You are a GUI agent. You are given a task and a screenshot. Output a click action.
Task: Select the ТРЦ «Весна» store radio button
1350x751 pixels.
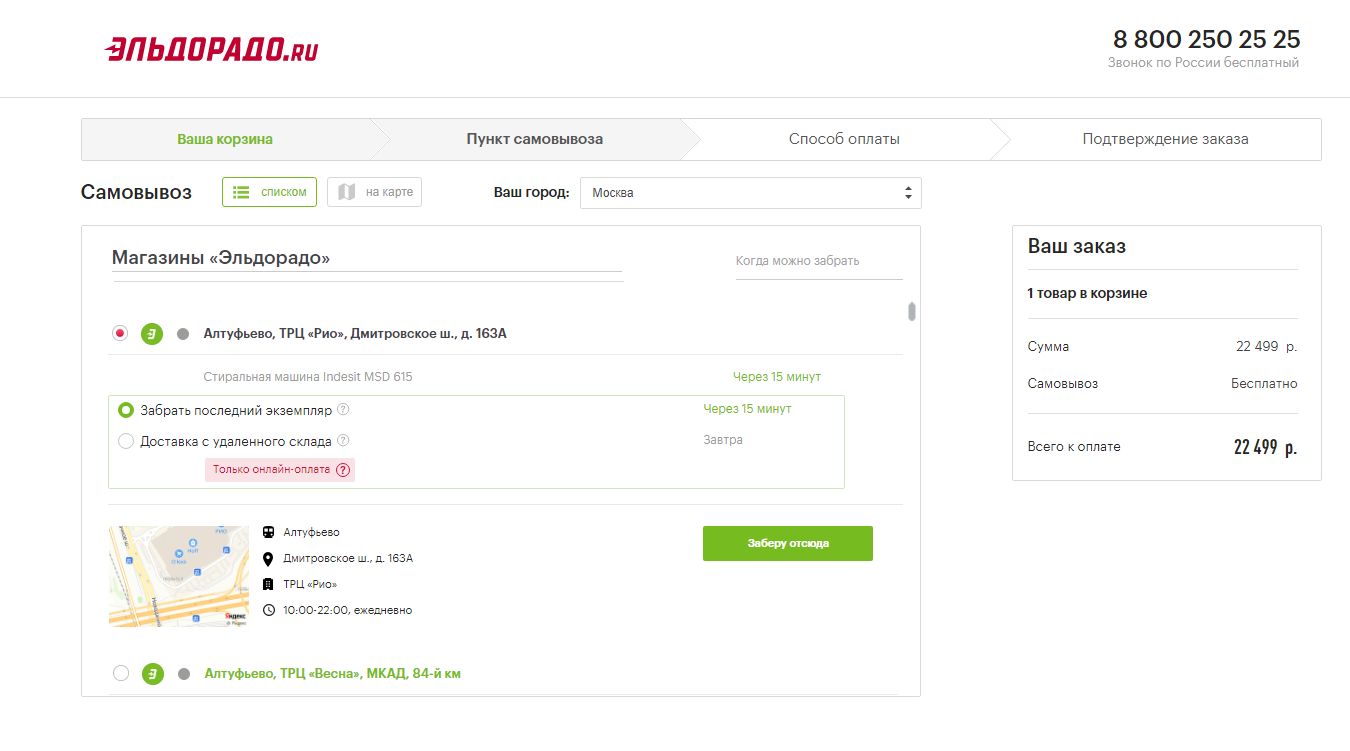point(121,674)
